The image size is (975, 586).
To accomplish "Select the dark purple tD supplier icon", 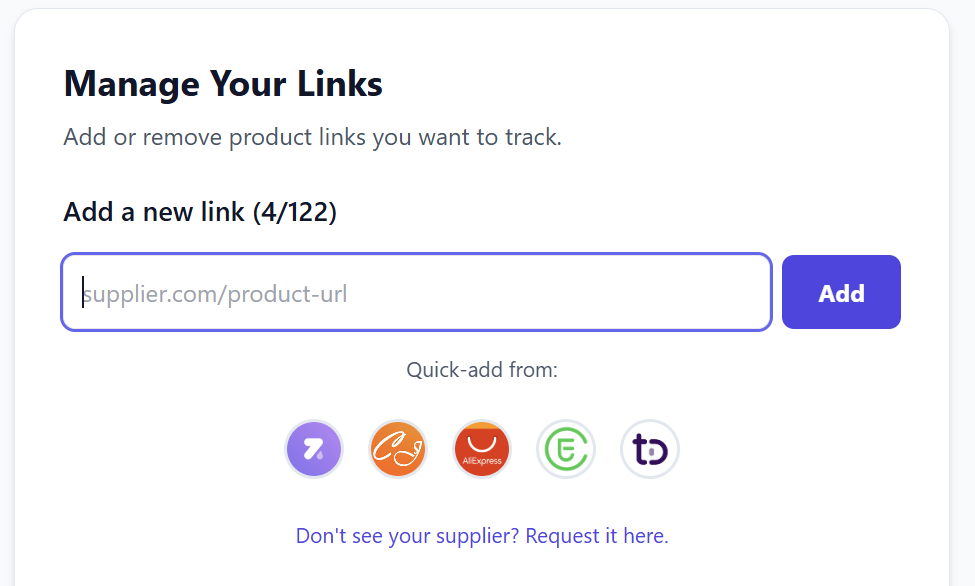I will (650, 449).
